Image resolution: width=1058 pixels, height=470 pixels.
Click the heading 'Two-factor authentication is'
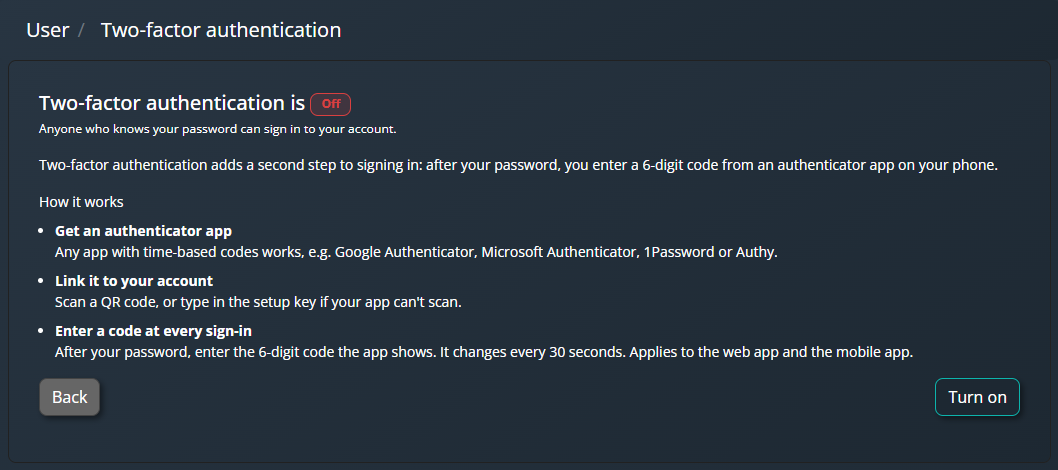(172, 103)
